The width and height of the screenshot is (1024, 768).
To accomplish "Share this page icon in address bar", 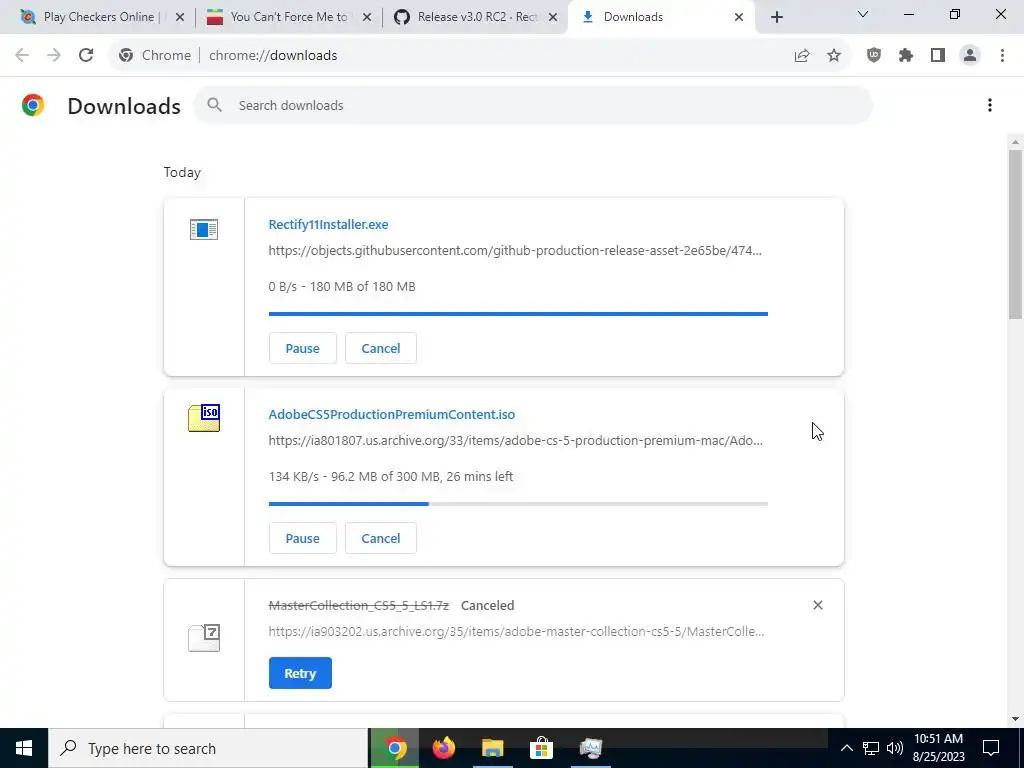I will tap(802, 56).
